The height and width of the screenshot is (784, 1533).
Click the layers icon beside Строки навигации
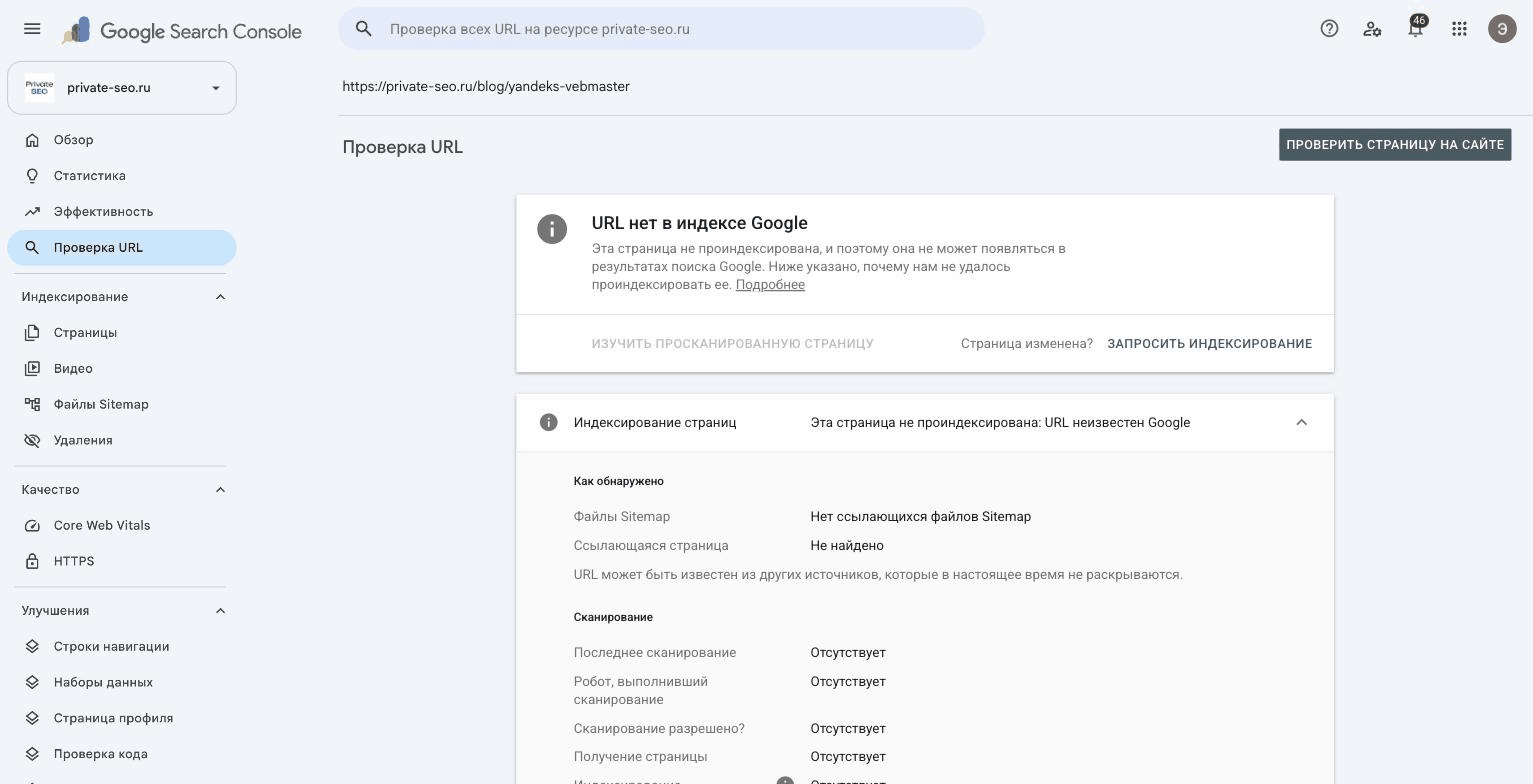[33, 647]
